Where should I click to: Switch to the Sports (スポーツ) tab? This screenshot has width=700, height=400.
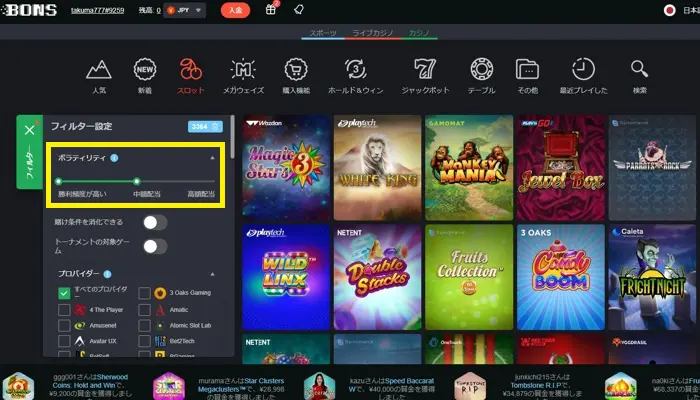323,33
